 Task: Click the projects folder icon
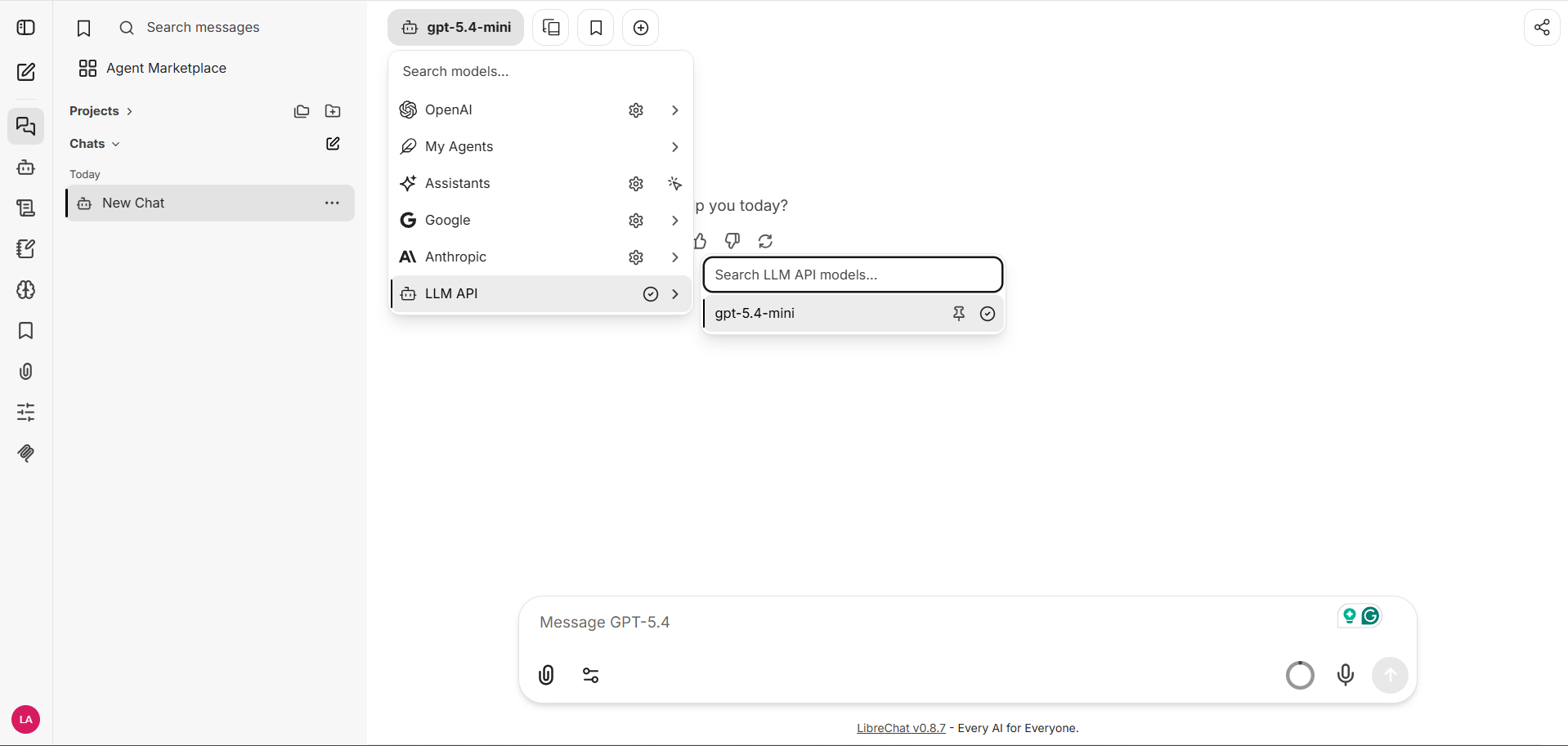point(302,111)
